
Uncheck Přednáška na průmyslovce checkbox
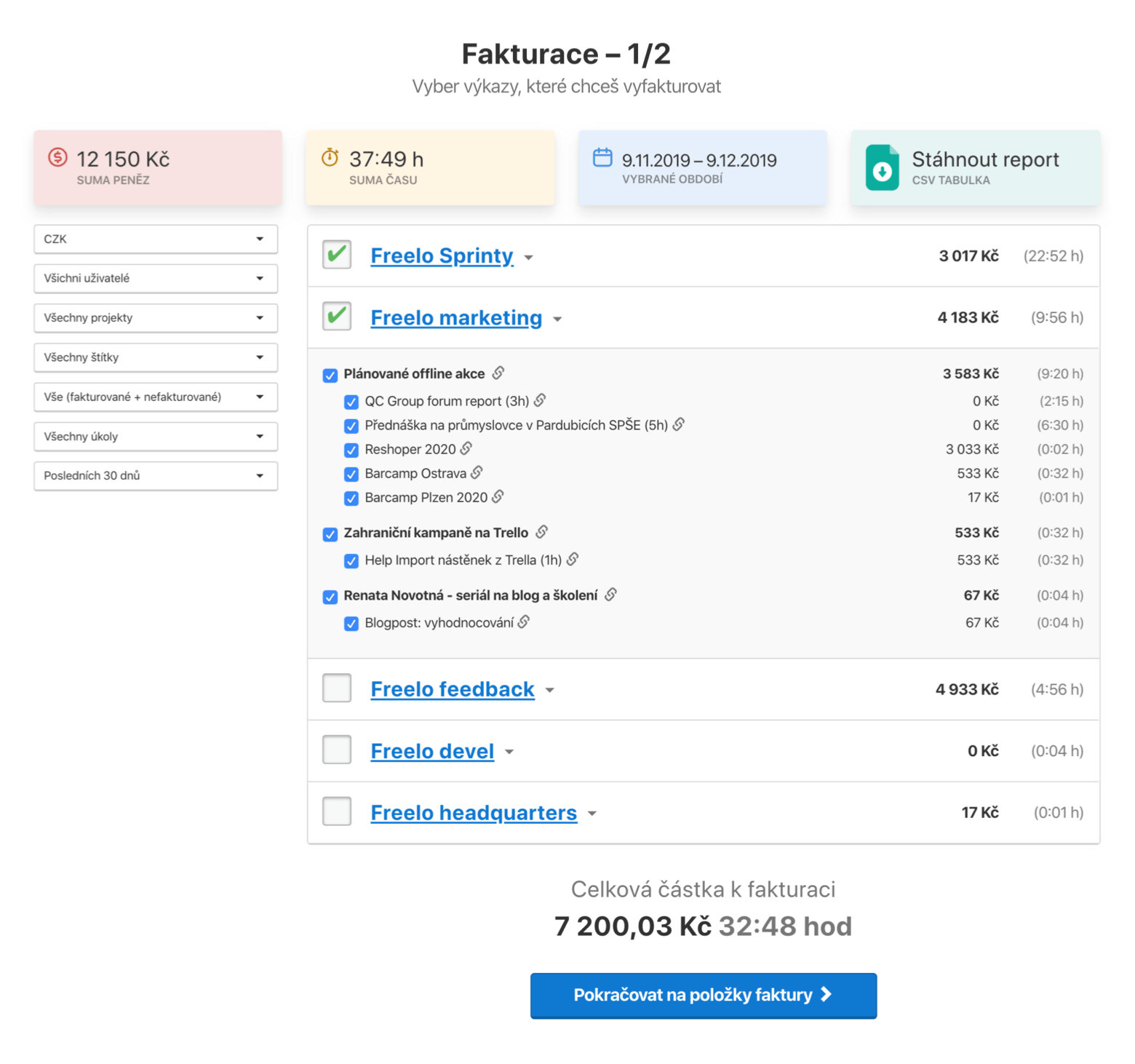point(351,426)
